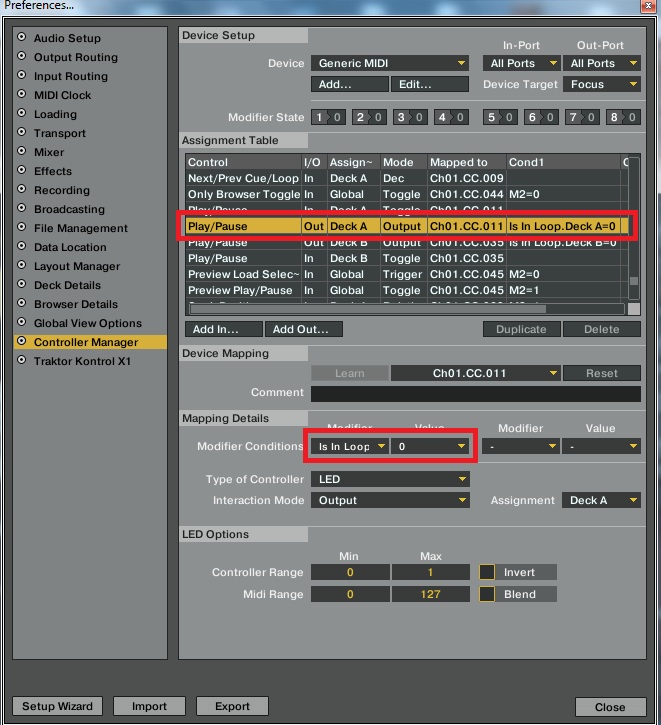Image resolution: width=661 pixels, height=725 pixels.
Task: Select the Play/Pause Out Deck A row
Action: point(407,226)
